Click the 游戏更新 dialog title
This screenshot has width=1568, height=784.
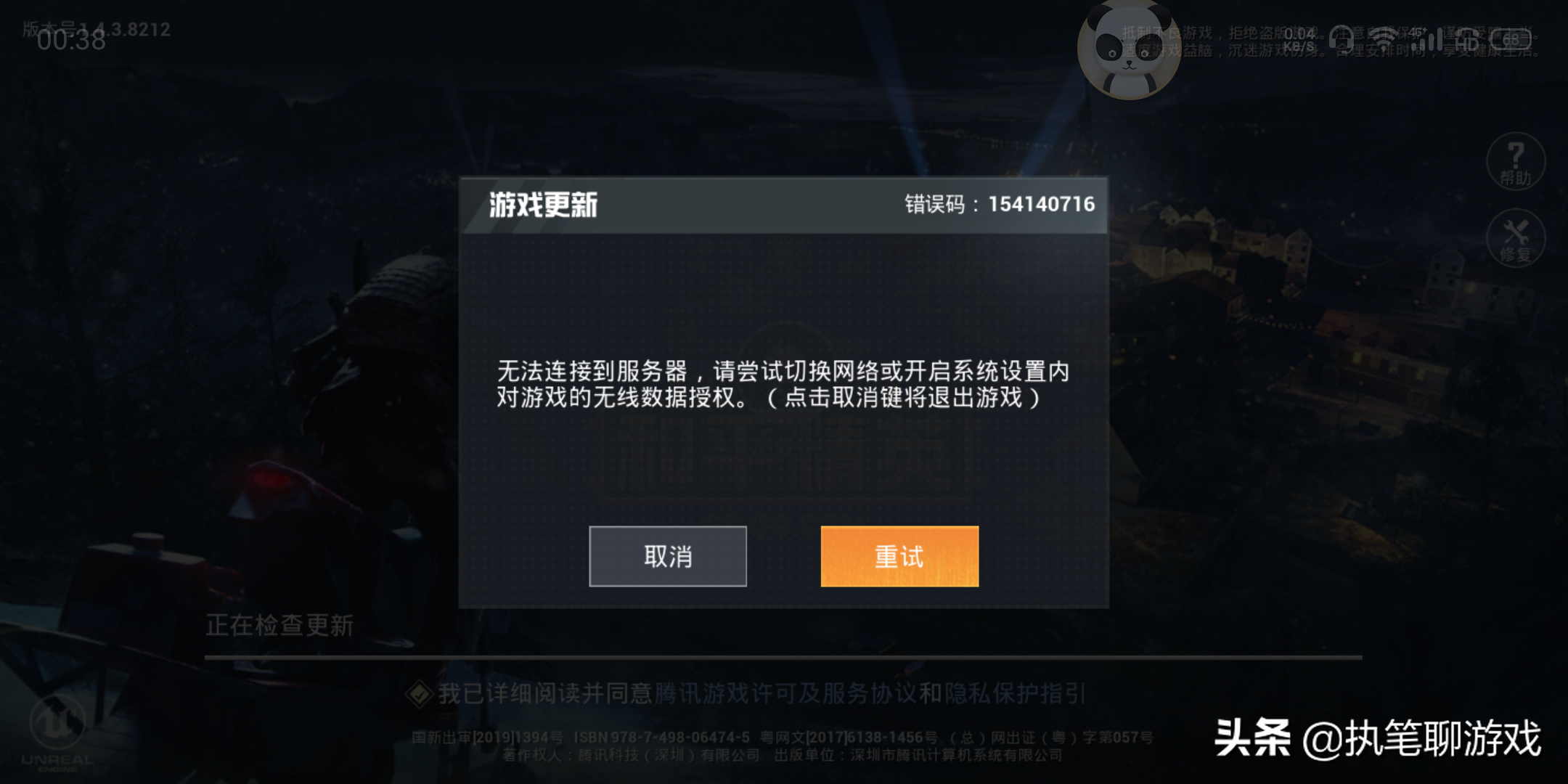(543, 205)
